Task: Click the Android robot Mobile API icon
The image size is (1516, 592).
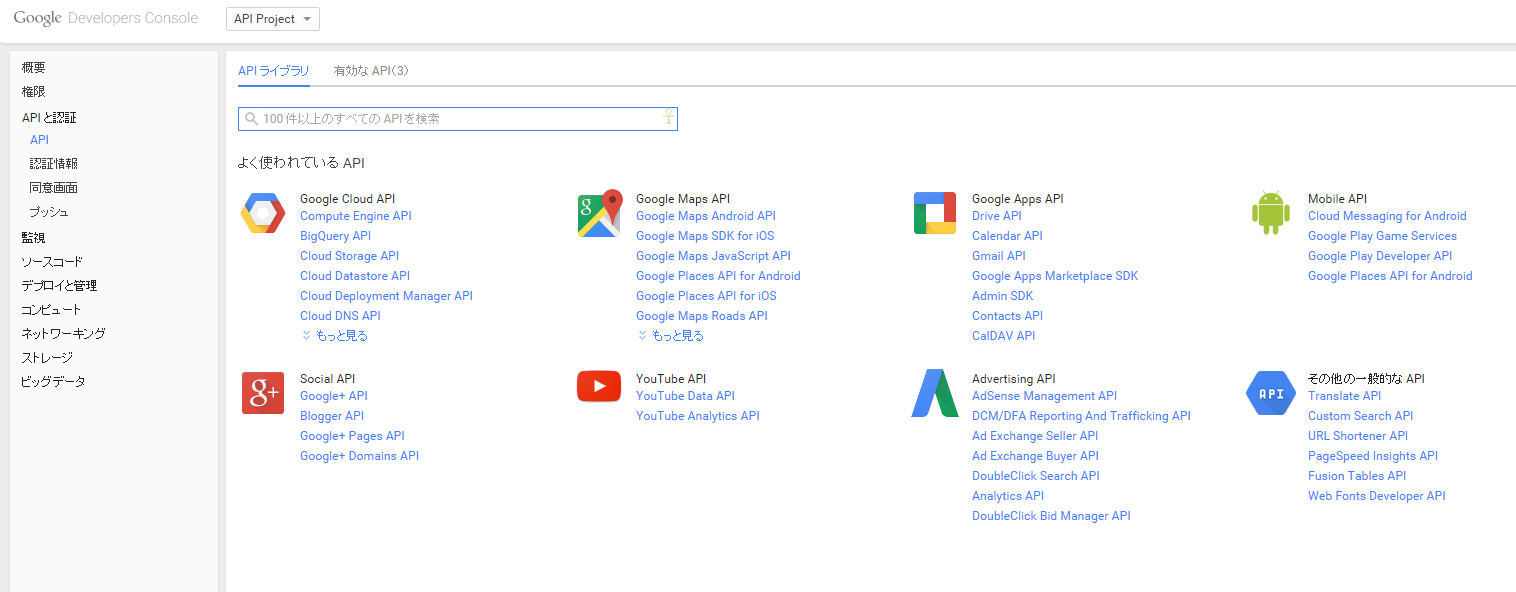Action: (x=1271, y=213)
